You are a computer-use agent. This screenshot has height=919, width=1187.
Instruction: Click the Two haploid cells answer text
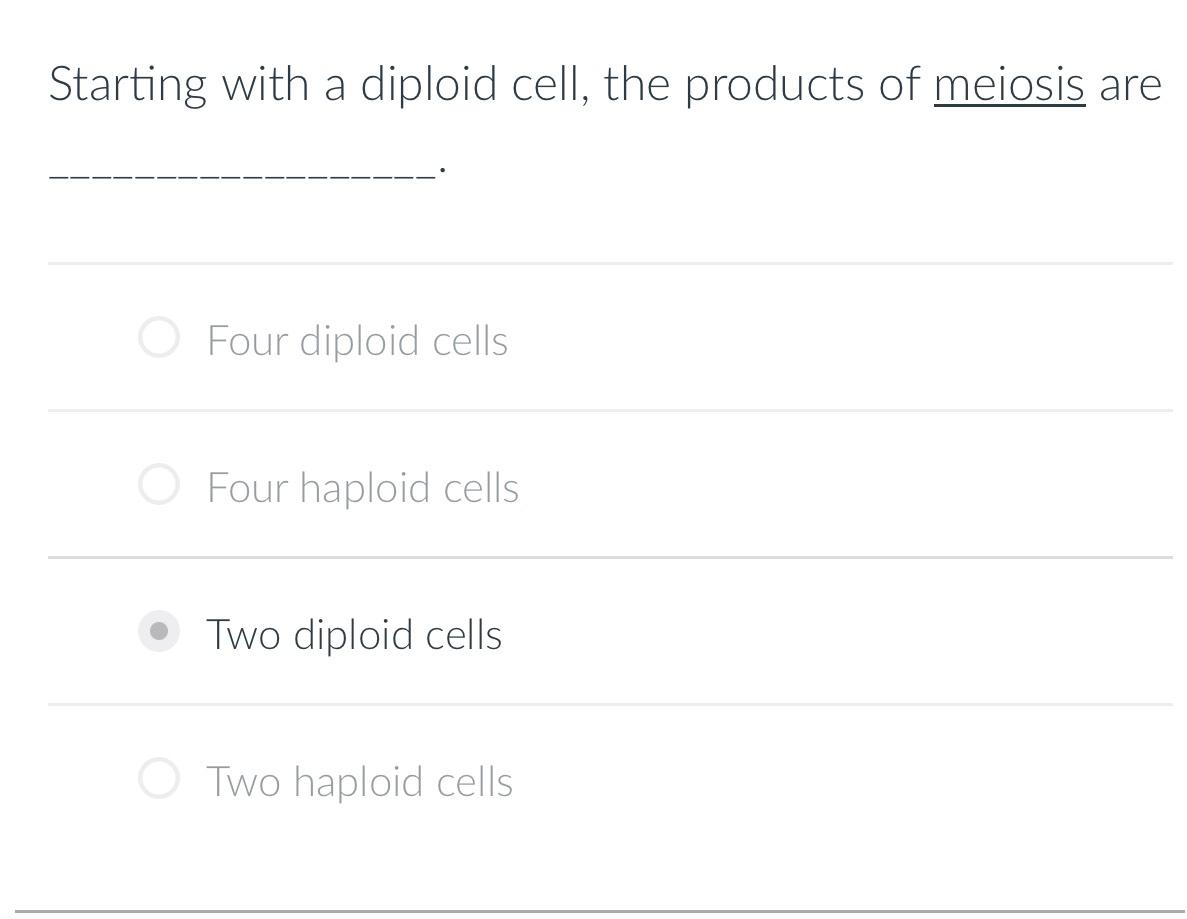tap(359, 781)
